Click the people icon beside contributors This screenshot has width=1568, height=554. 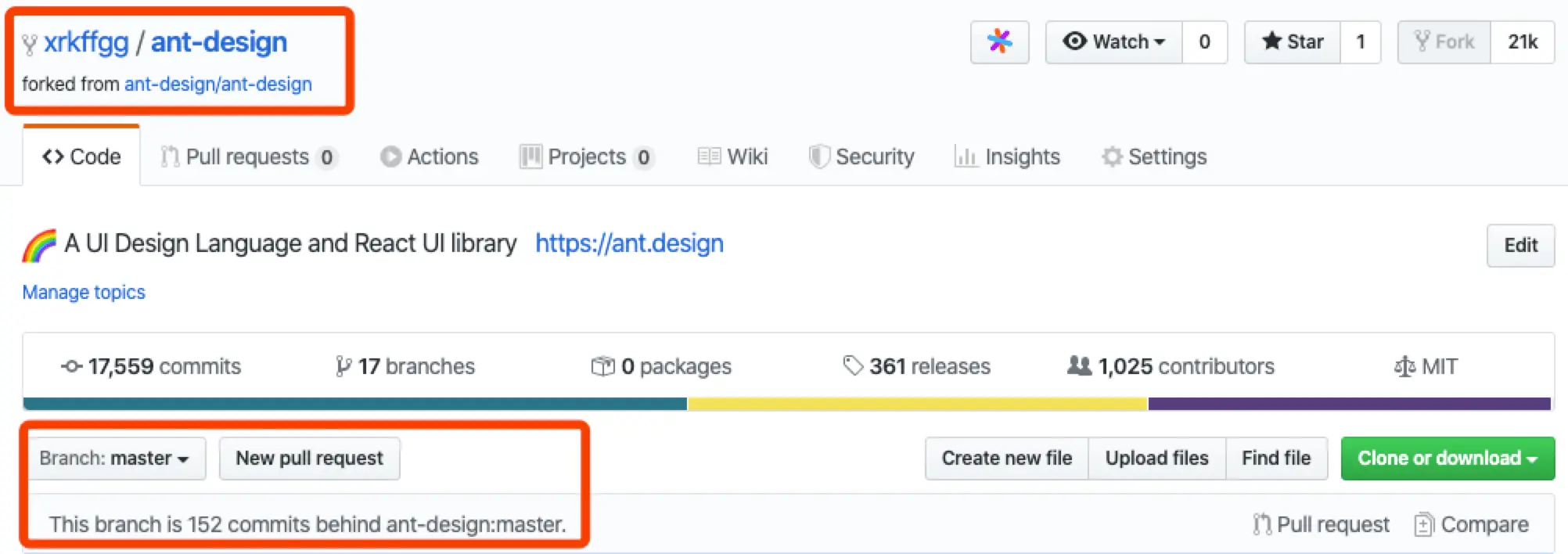coord(1079,365)
